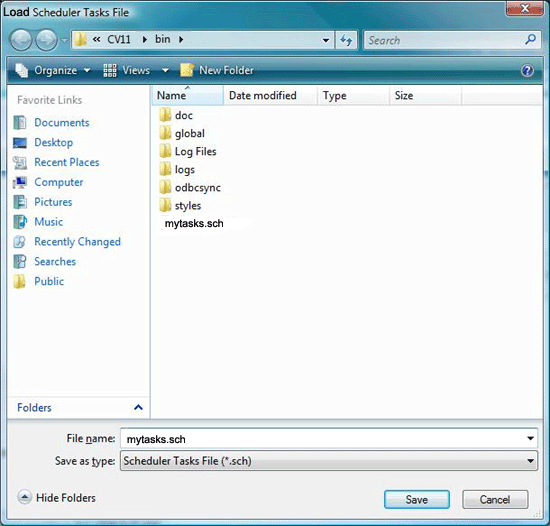Click the Forward navigation arrow button
The height and width of the screenshot is (526, 550).
(x=47, y=40)
